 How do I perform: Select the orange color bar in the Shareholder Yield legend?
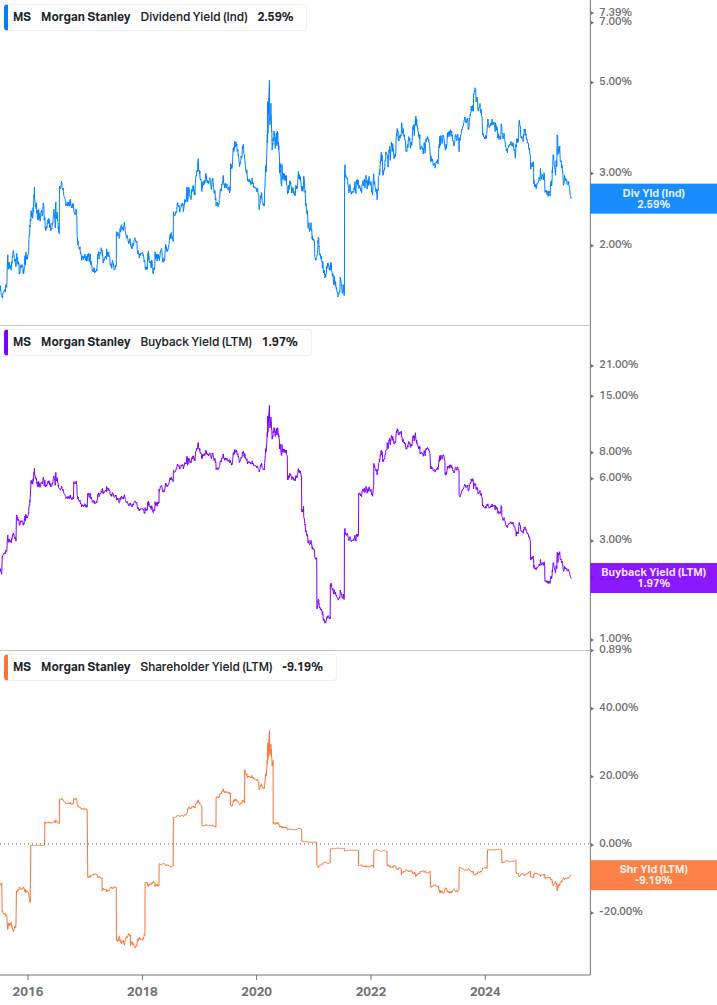coord(6,667)
